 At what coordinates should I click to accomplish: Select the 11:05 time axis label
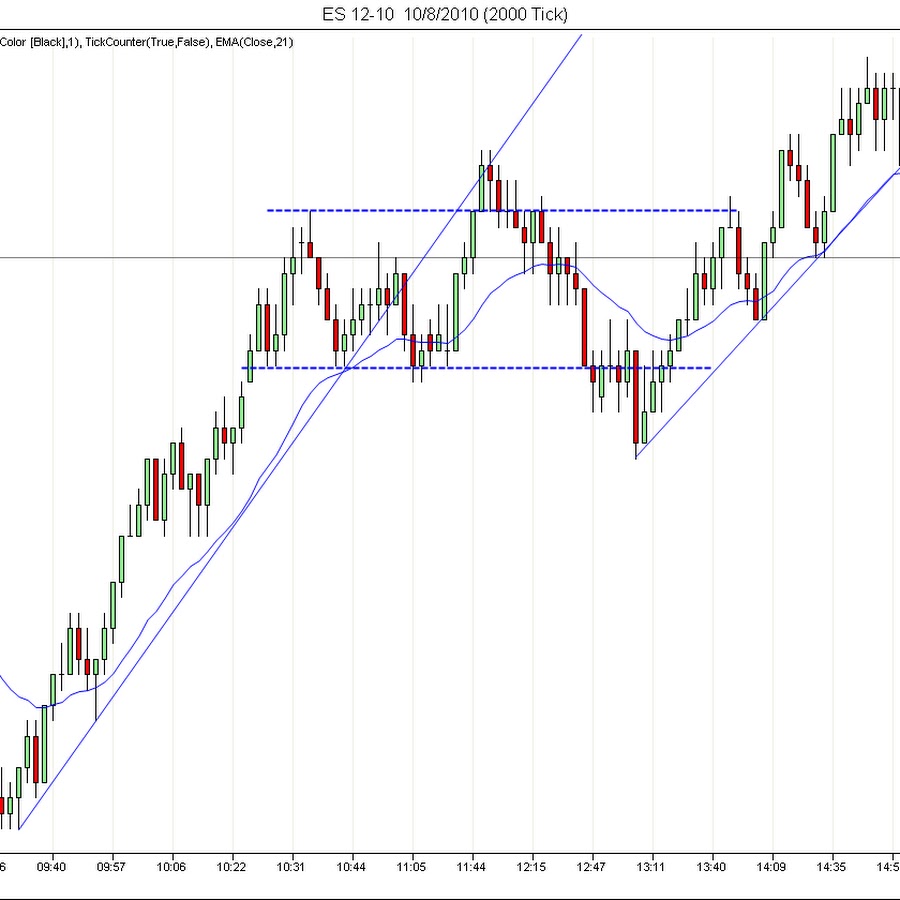(411, 867)
